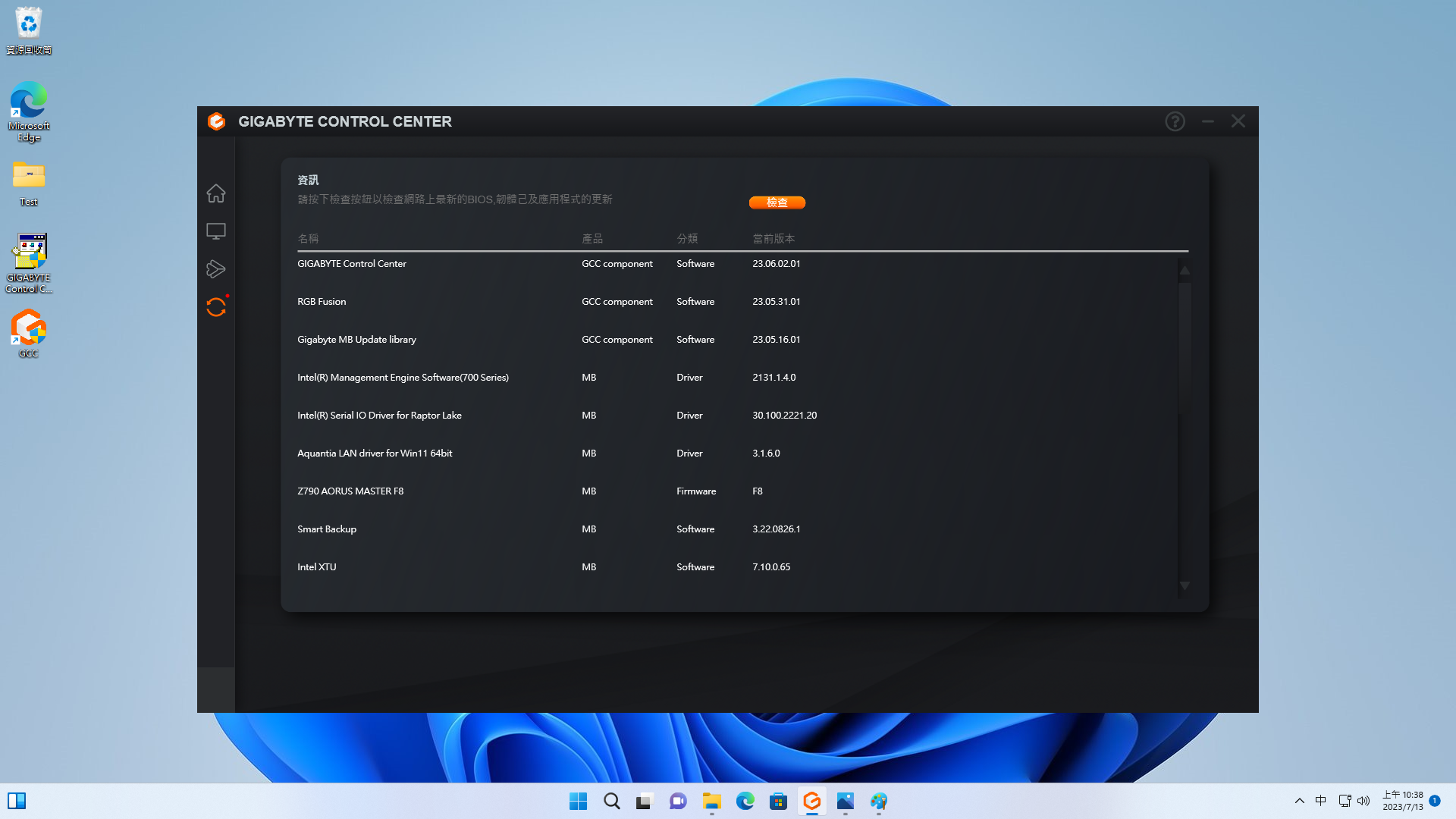Click the GIGABYTE Control Center logo icon
The width and height of the screenshot is (1456, 819).
point(217,121)
